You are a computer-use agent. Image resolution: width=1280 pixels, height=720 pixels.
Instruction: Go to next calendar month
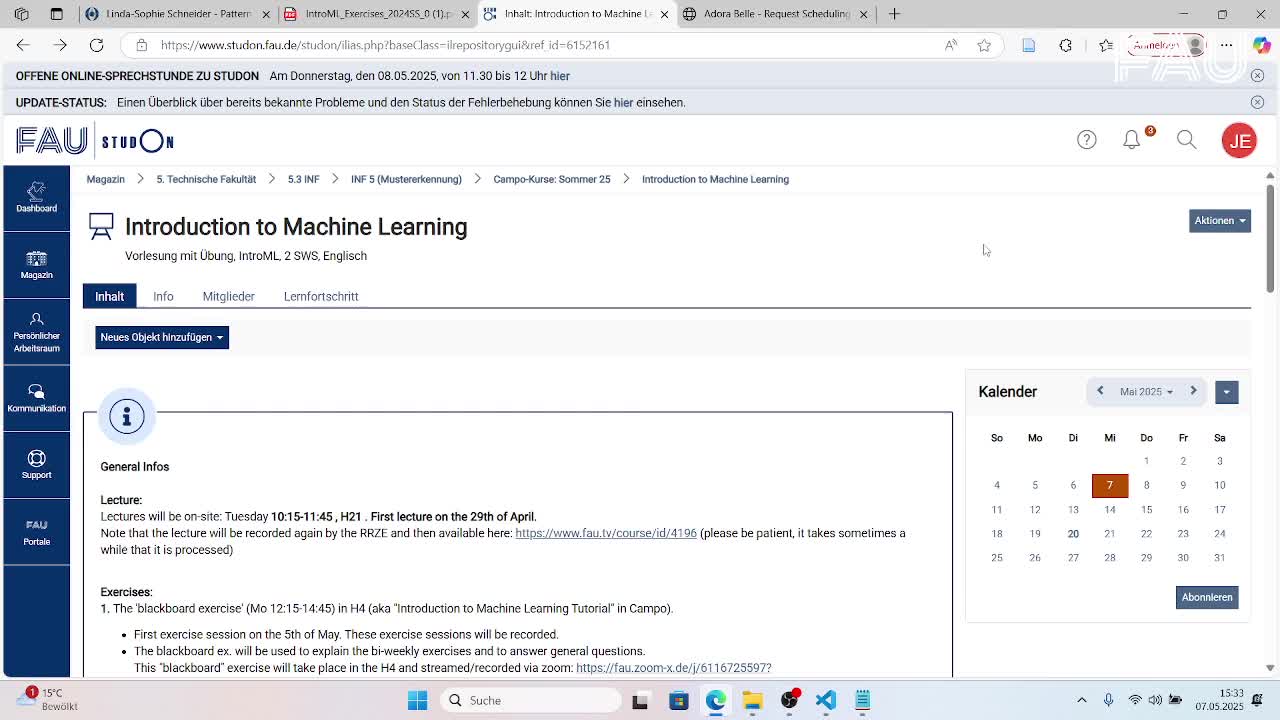tap(1193, 391)
